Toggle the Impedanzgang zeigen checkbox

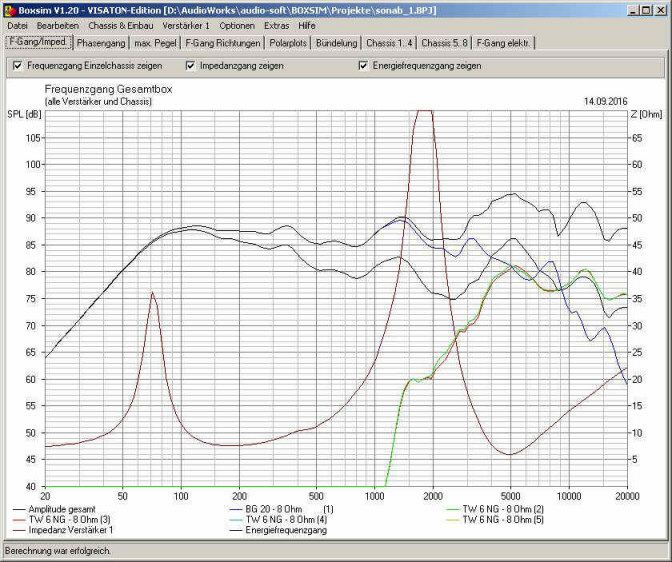pyautogui.click(x=191, y=66)
